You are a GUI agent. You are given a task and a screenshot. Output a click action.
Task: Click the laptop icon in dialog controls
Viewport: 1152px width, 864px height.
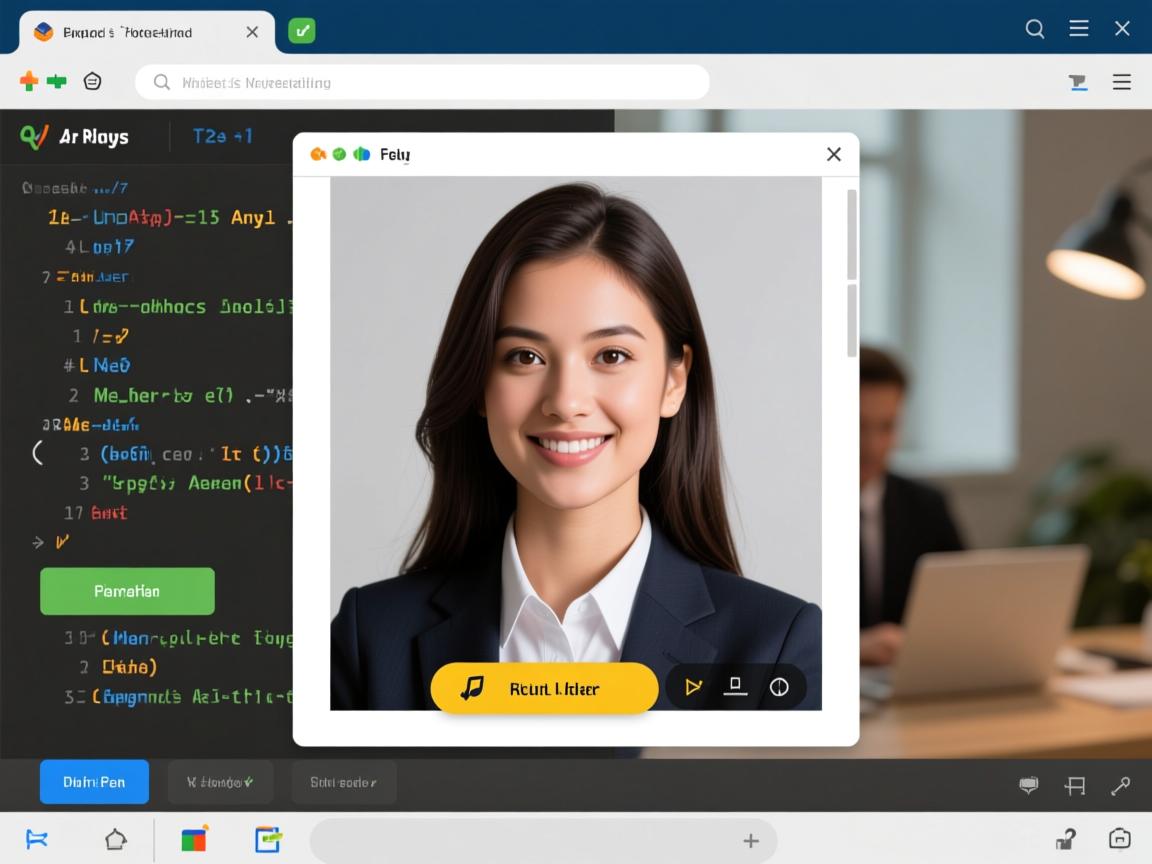tap(735, 687)
